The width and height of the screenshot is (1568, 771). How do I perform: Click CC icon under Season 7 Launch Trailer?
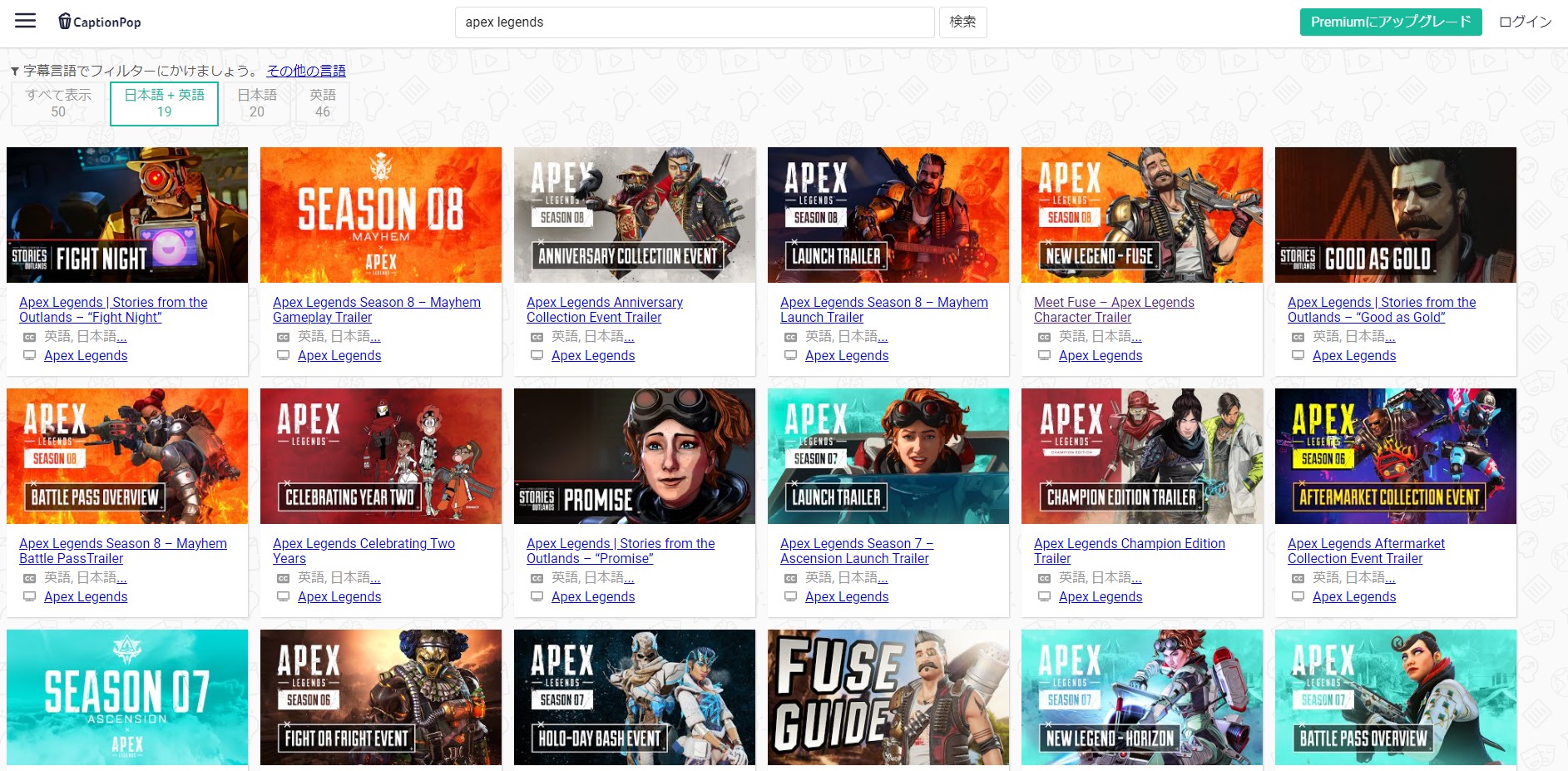coord(790,578)
